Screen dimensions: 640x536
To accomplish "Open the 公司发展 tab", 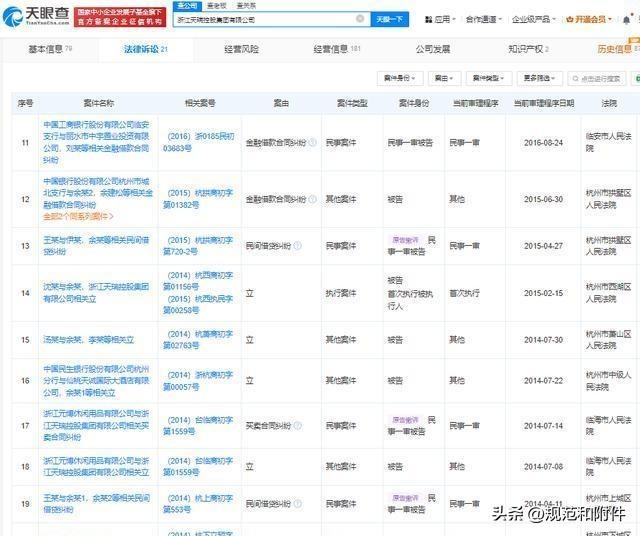I will (433, 49).
